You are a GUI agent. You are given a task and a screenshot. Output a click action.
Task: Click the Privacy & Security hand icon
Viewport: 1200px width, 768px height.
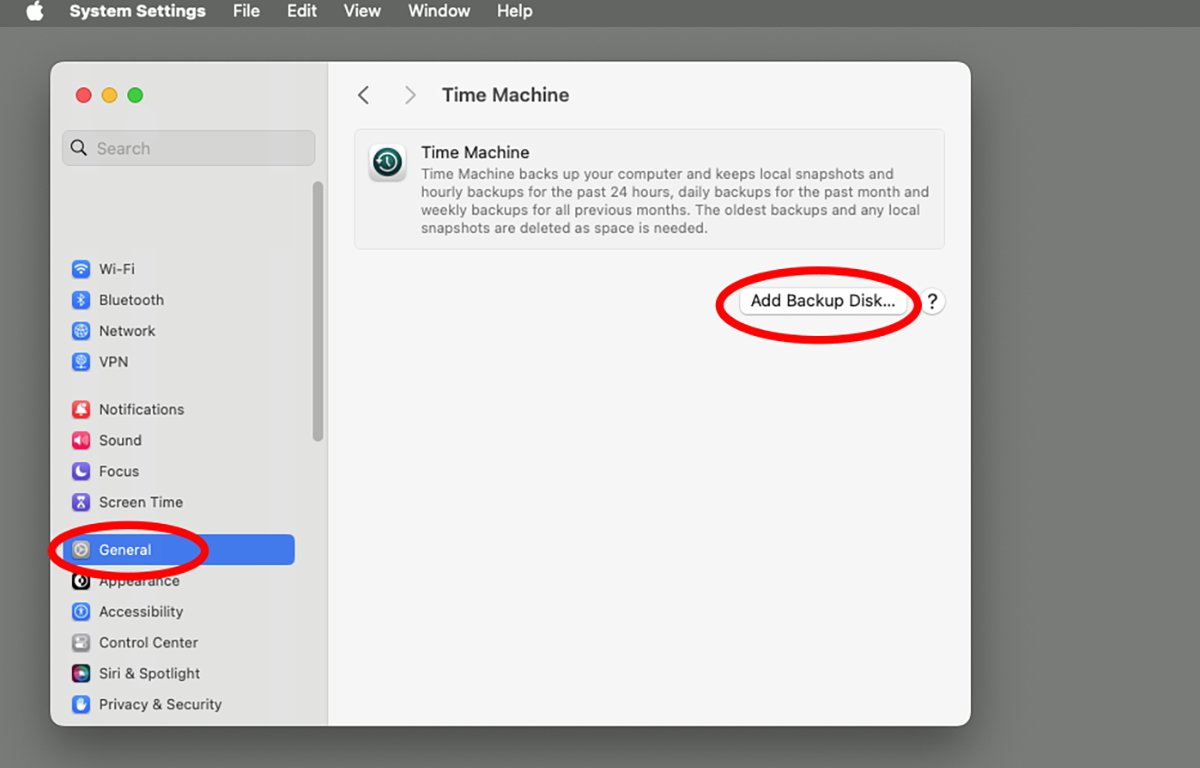pyautogui.click(x=81, y=705)
